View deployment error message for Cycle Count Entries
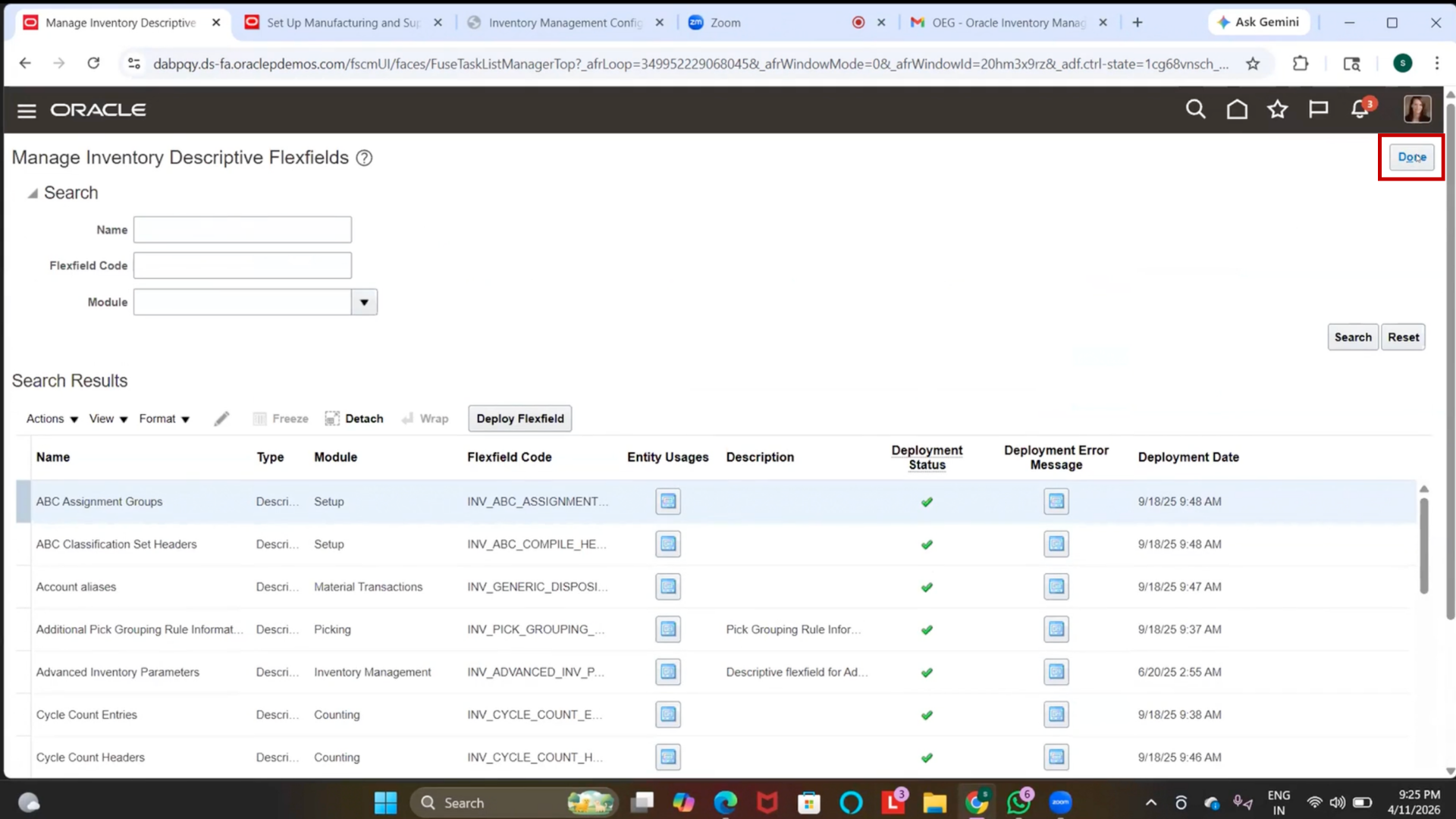Viewport: 1456px width, 819px height. point(1056,714)
